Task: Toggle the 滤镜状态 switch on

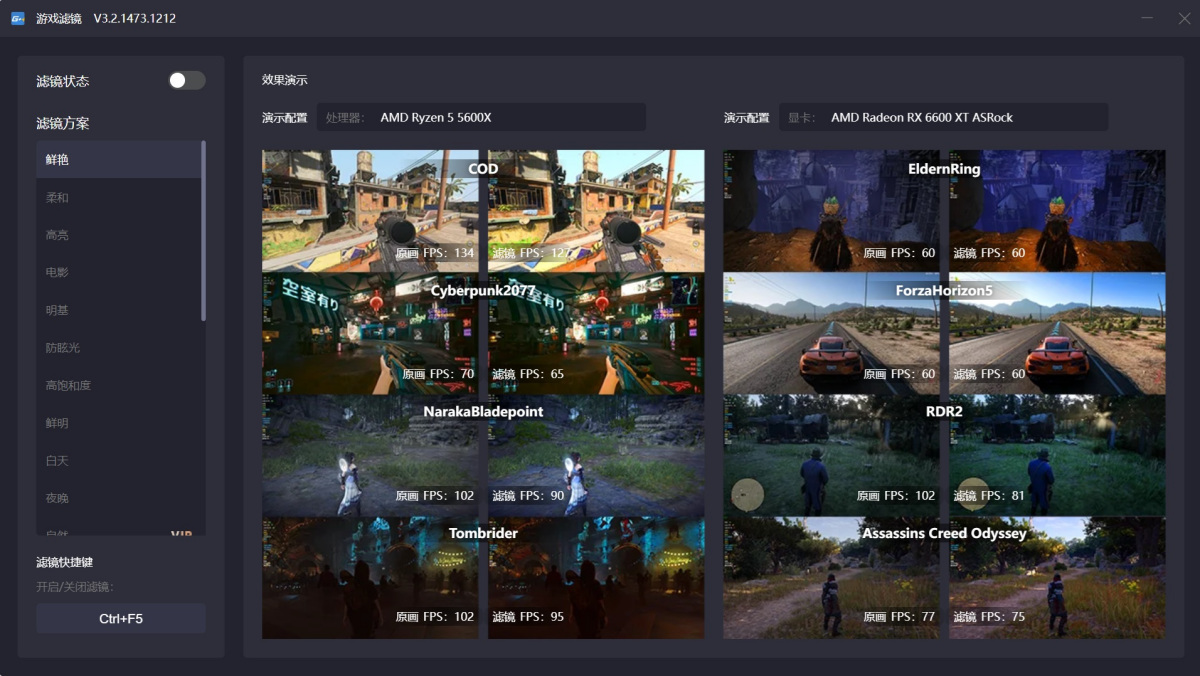Action: 187,81
